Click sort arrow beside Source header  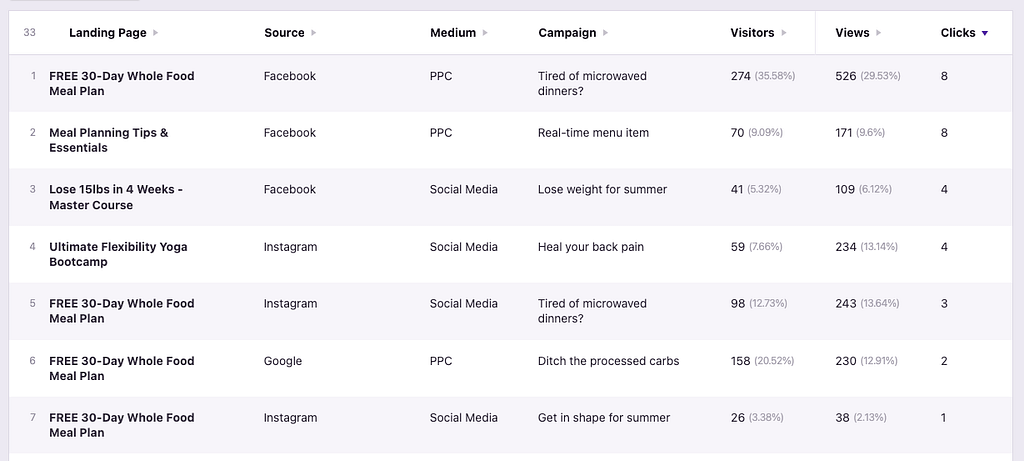(x=314, y=33)
